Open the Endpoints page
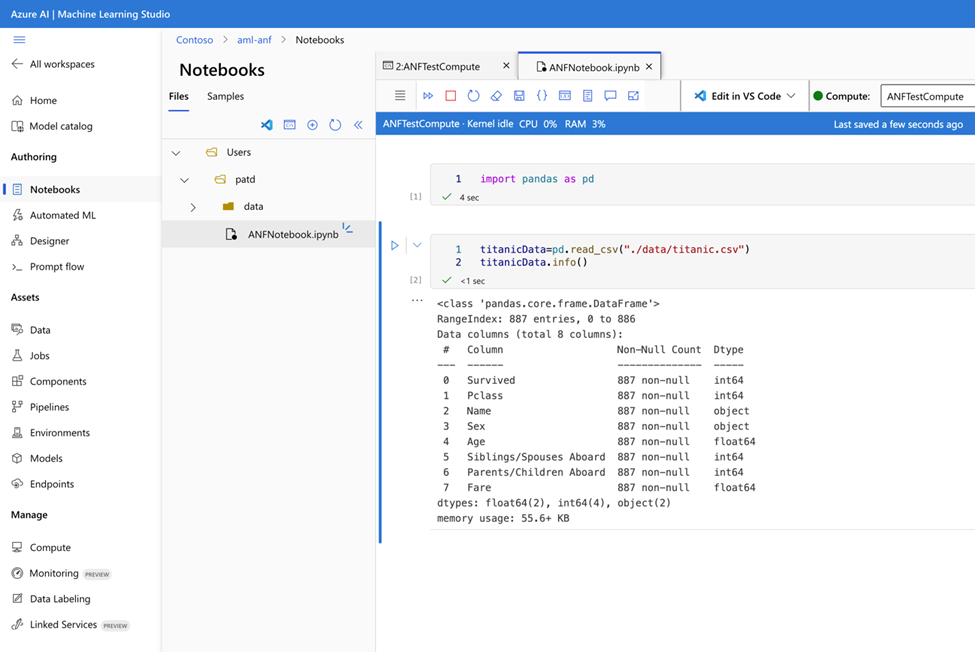This screenshot has width=975, height=652. tap(43, 484)
